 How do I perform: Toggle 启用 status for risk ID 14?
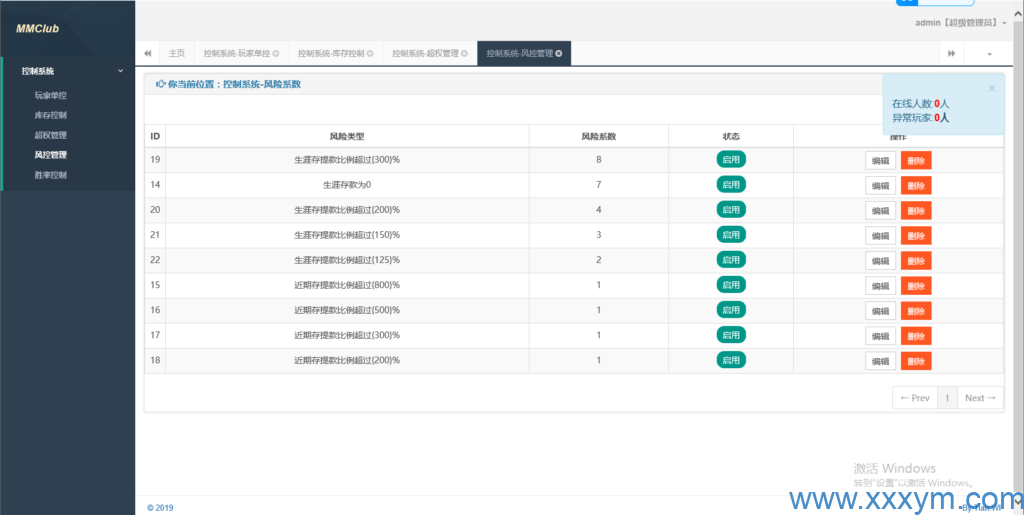pos(731,185)
